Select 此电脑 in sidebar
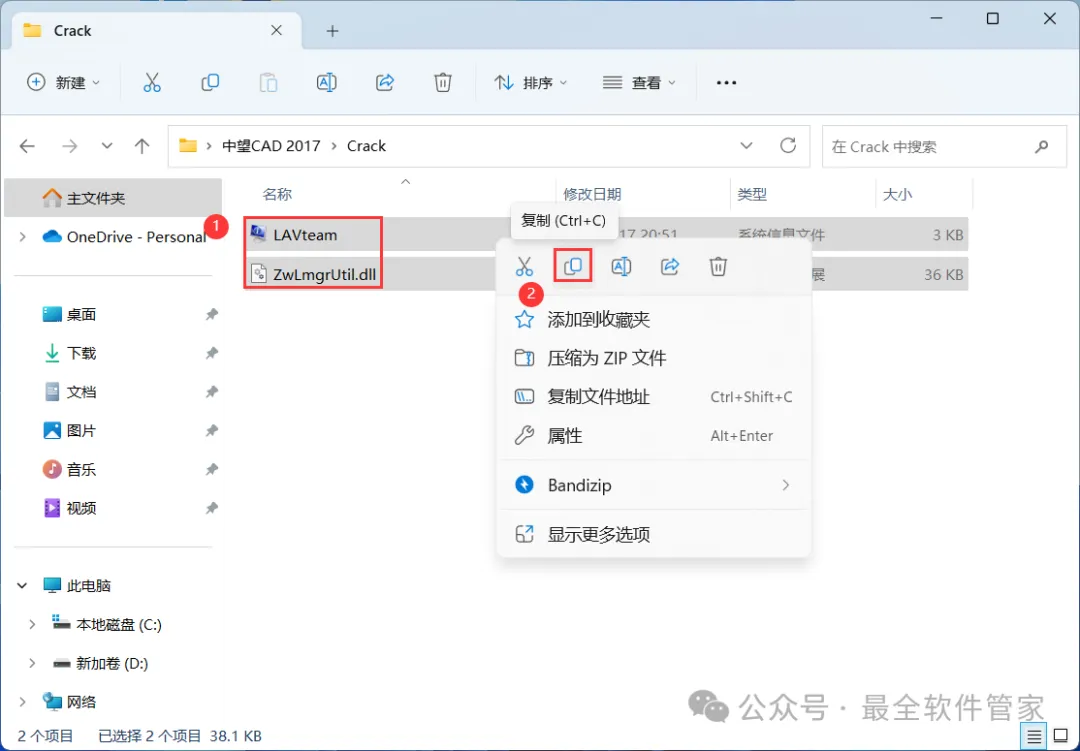The image size is (1080, 751). 88,586
